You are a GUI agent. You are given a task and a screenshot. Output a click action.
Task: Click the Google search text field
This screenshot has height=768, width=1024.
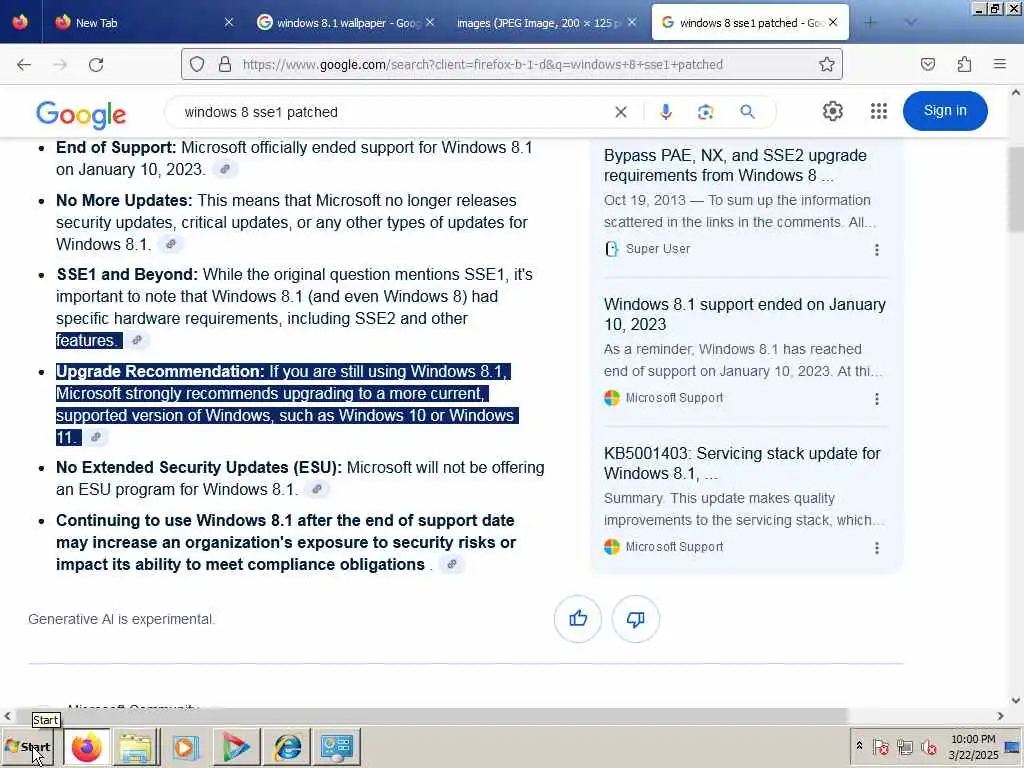(392, 112)
